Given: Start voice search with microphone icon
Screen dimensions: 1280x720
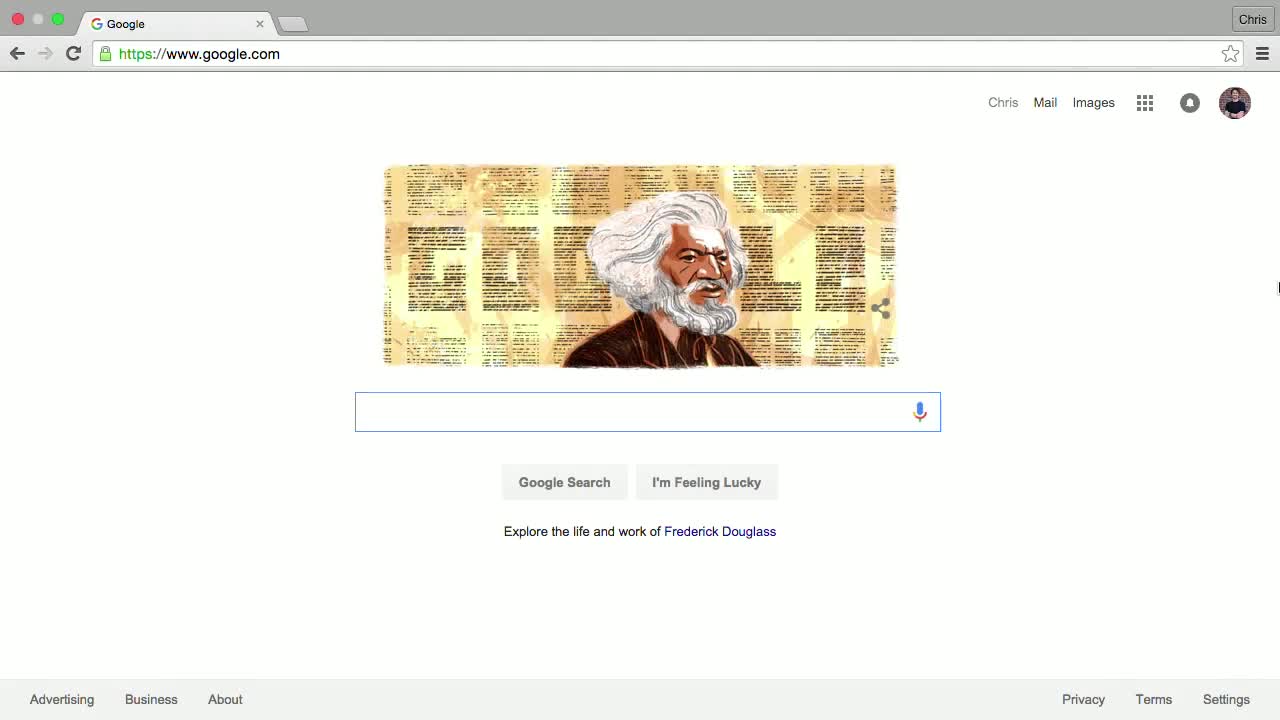Looking at the screenshot, I should pos(920,412).
